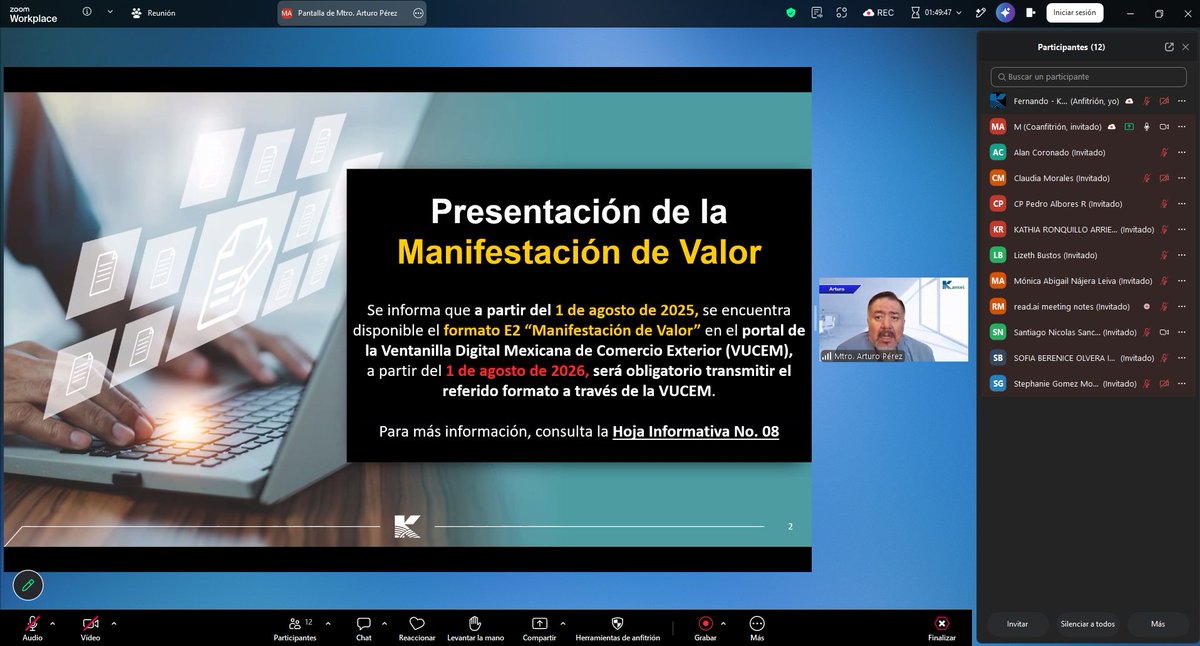Open more options for read.ai meeting notes
This screenshot has width=1200, height=646.
coord(1181,306)
